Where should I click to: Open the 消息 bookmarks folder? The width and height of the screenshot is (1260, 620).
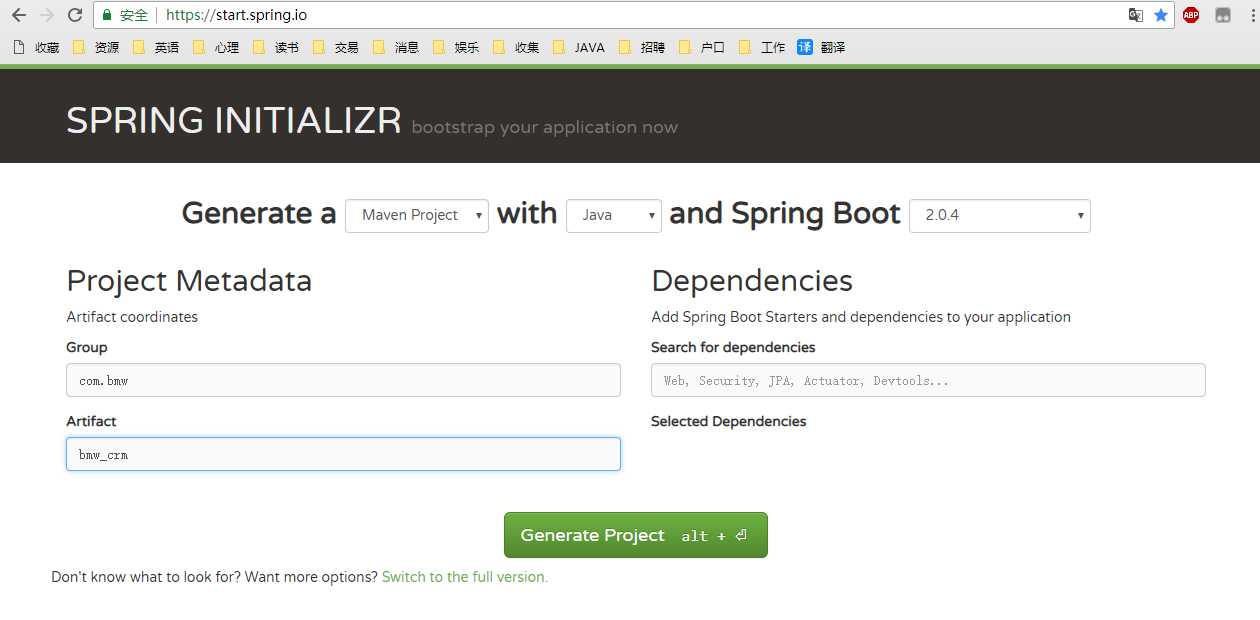point(396,47)
